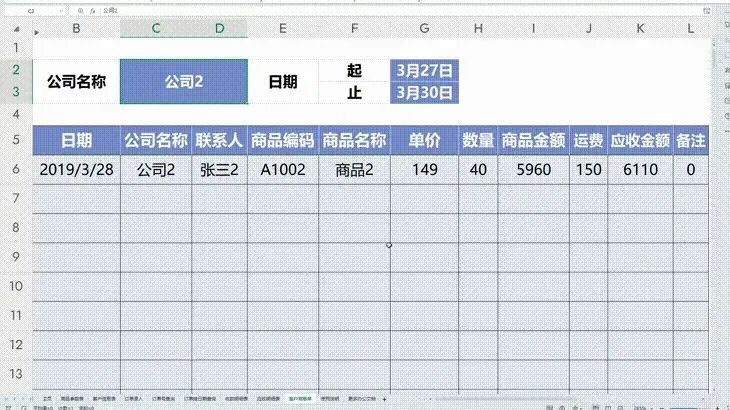Switch to the 主页 sheet tab
This screenshot has width=730, height=410.
(x=47, y=398)
